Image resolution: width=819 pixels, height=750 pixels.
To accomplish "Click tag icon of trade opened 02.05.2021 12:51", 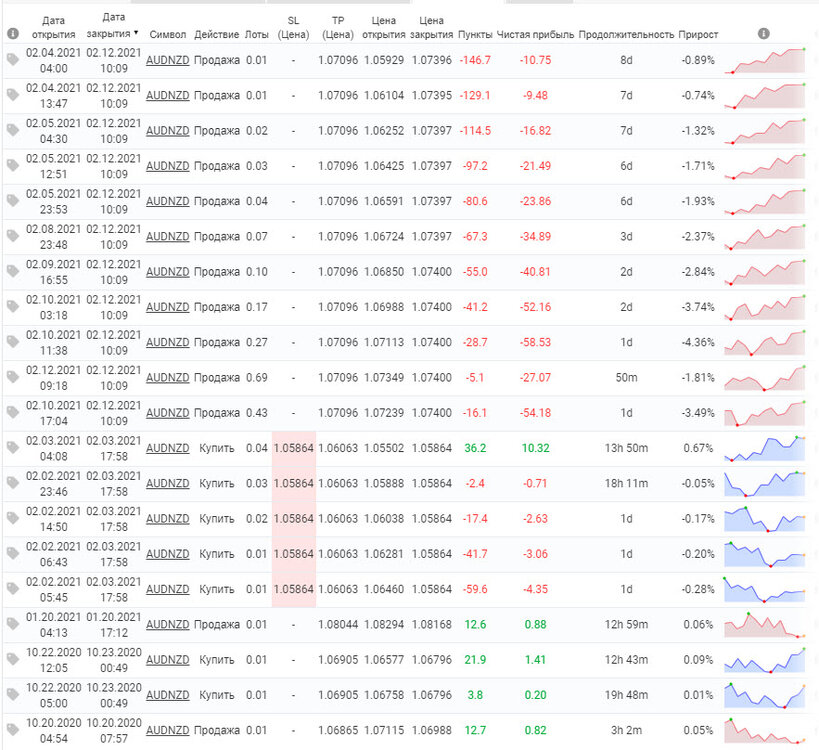I will tap(13, 166).
